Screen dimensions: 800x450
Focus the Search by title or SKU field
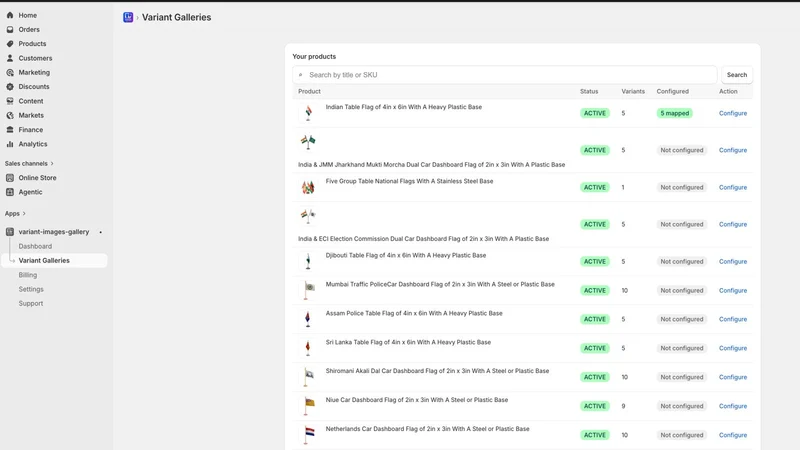tap(505, 75)
